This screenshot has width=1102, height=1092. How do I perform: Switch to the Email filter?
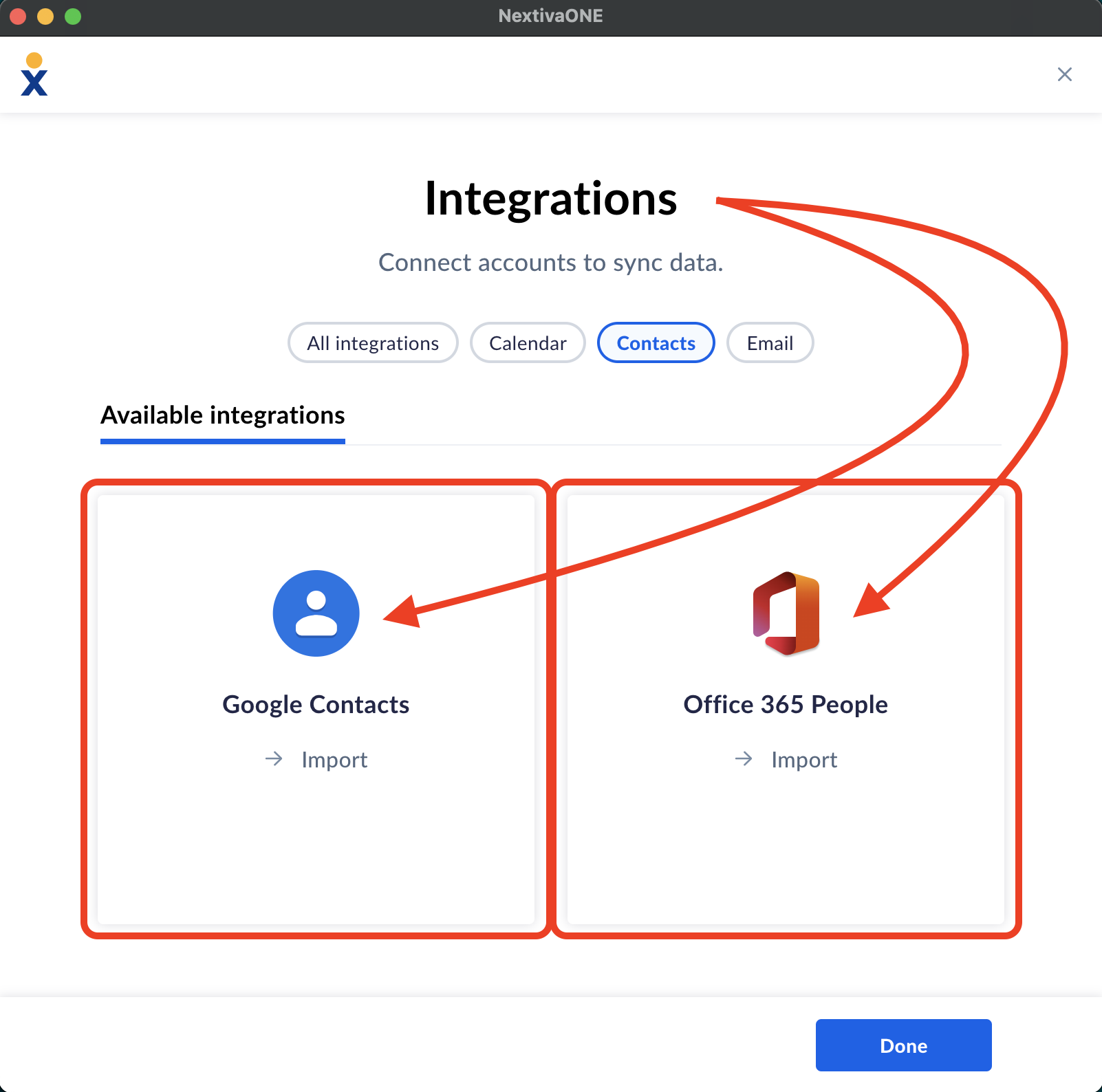770,342
